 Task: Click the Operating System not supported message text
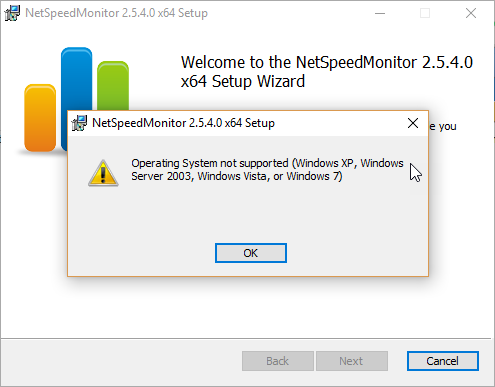267,170
